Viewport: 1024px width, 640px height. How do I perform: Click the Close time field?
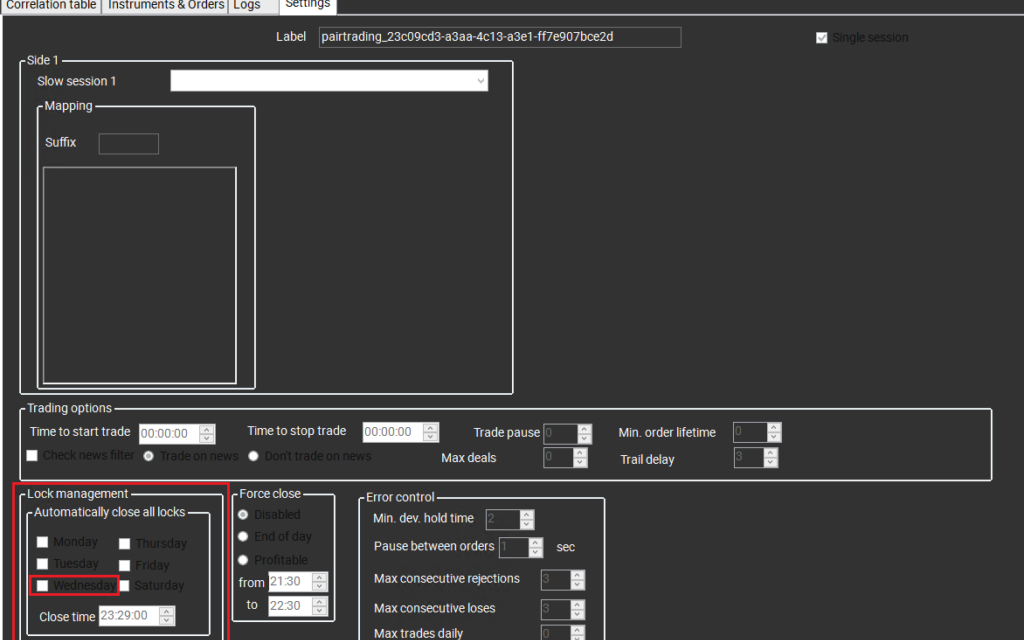pos(130,616)
